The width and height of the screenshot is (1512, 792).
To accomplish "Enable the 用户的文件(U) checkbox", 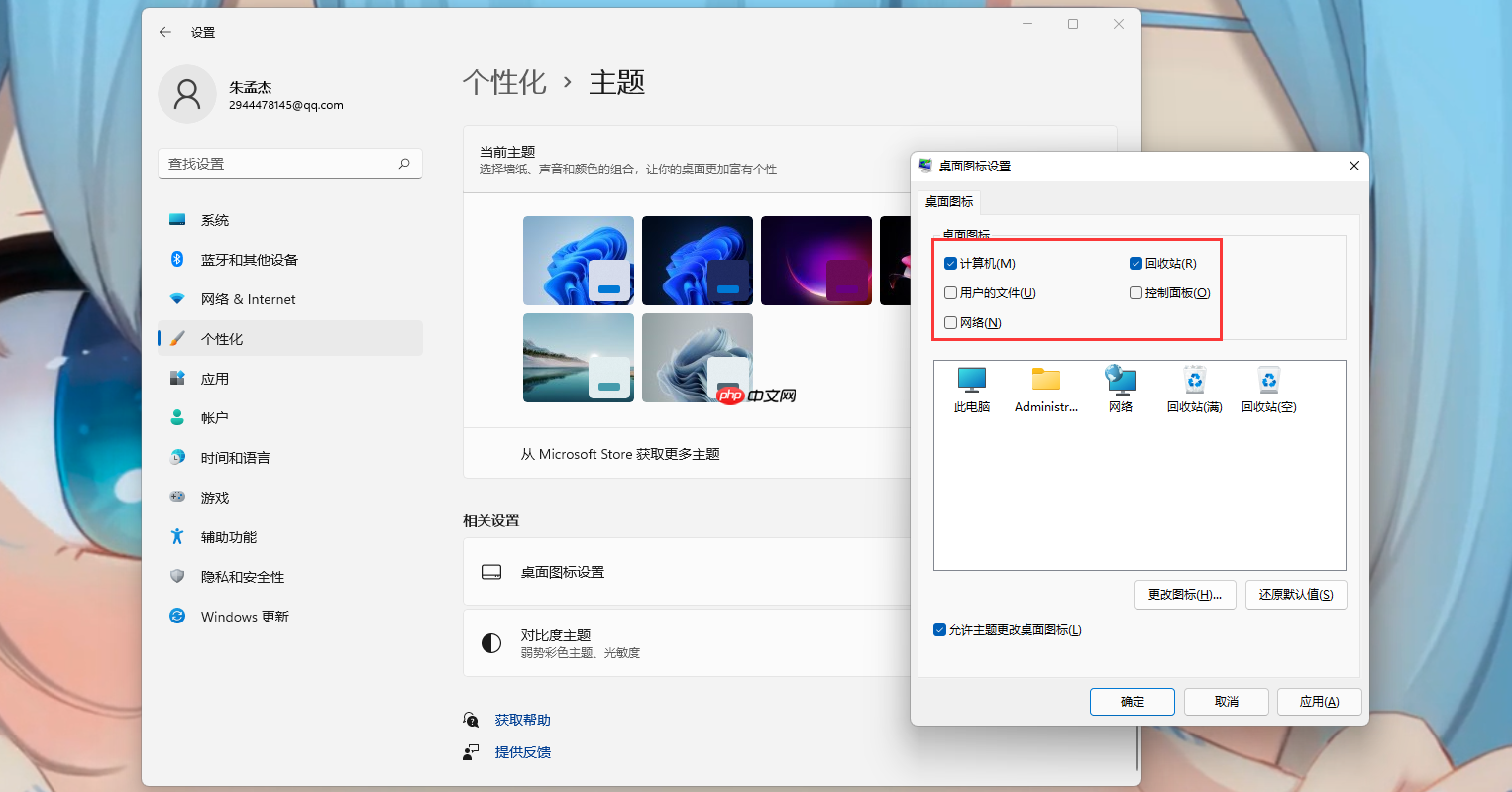I will [x=949, y=292].
